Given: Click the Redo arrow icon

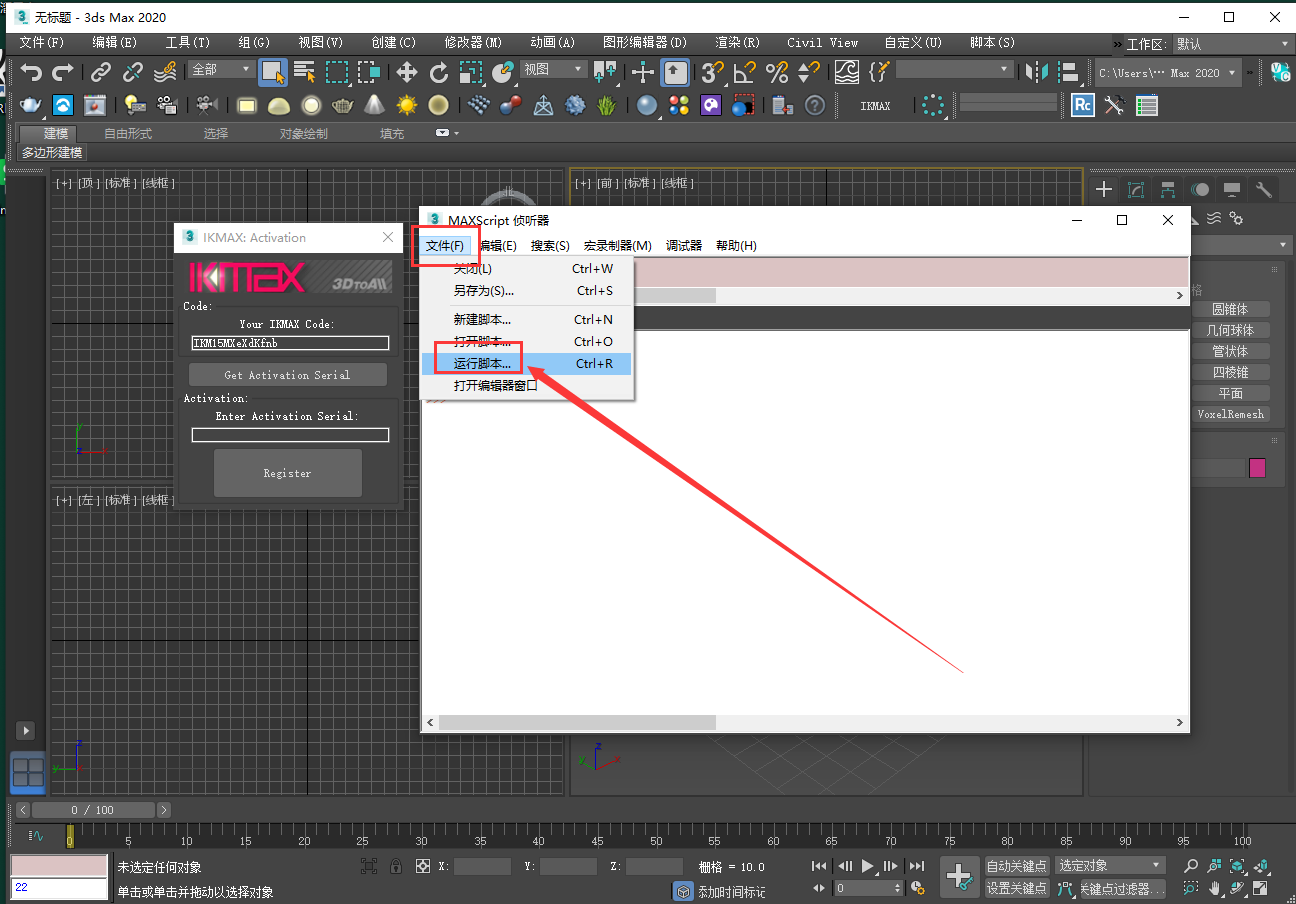Looking at the screenshot, I should coord(63,72).
